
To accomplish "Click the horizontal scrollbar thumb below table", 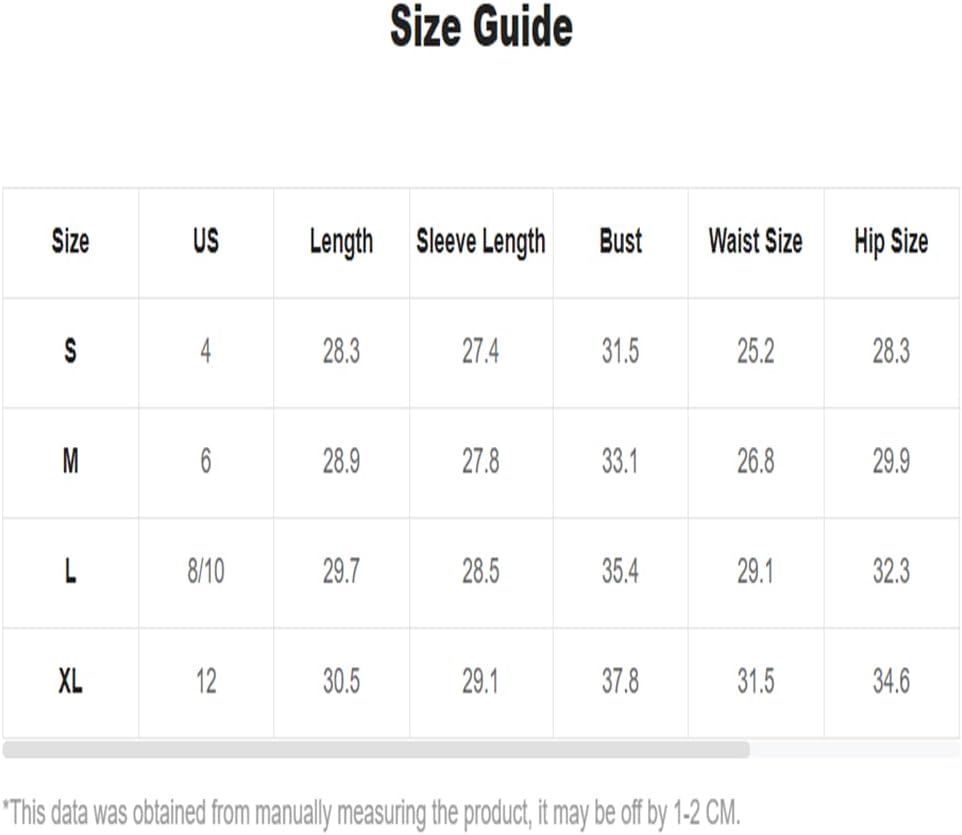I will [x=376, y=749].
